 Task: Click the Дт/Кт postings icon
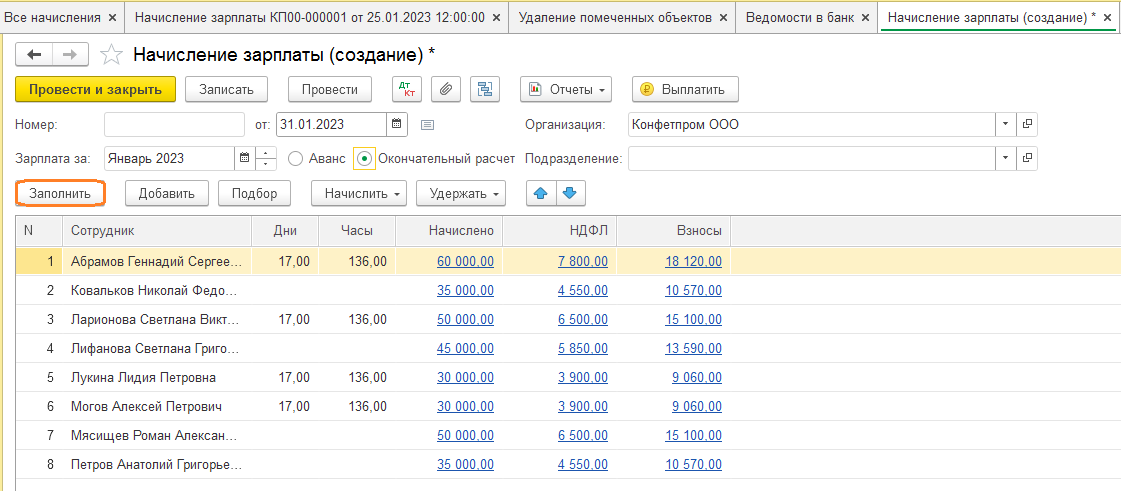pos(407,89)
